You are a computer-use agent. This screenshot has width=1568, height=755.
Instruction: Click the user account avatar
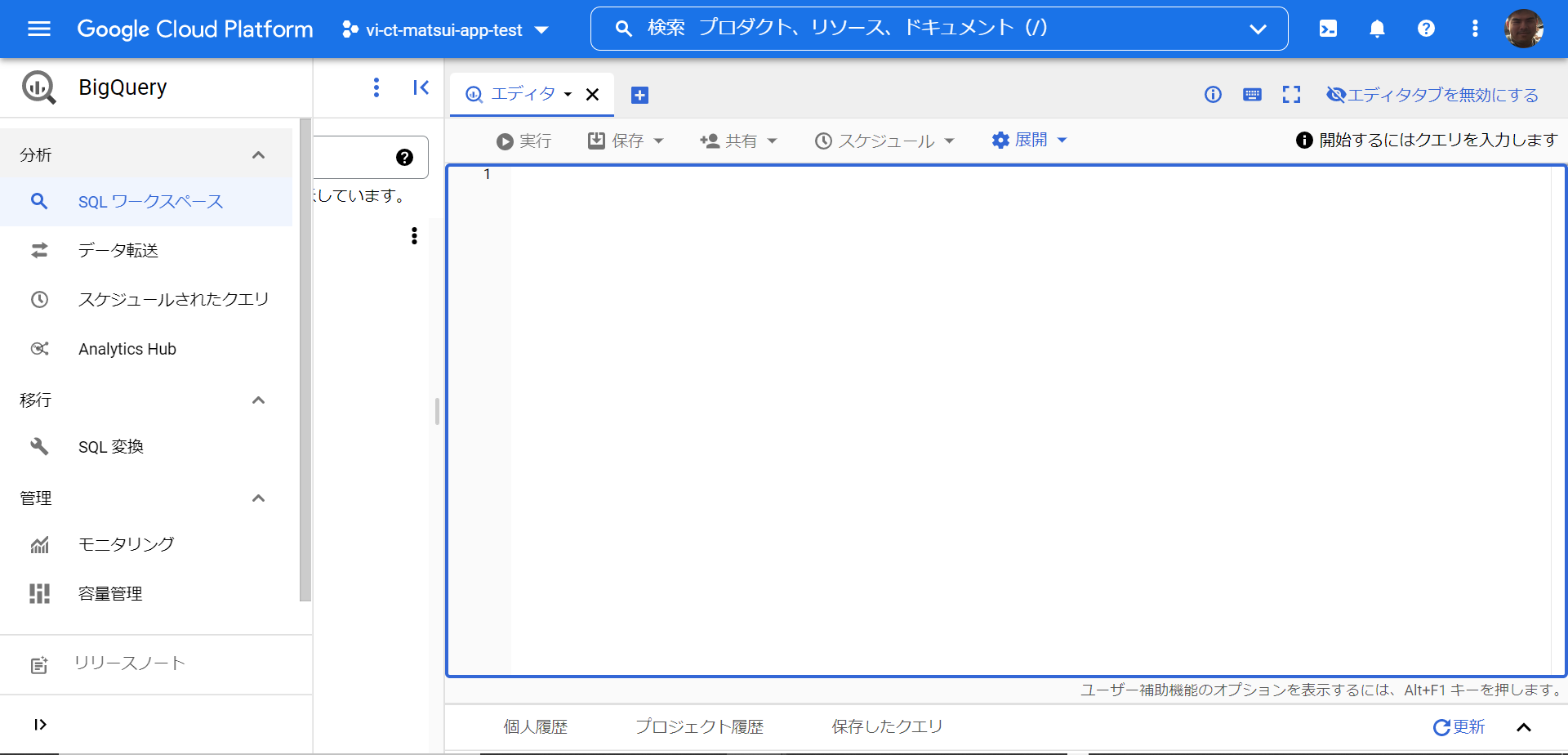(x=1524, y=29)
